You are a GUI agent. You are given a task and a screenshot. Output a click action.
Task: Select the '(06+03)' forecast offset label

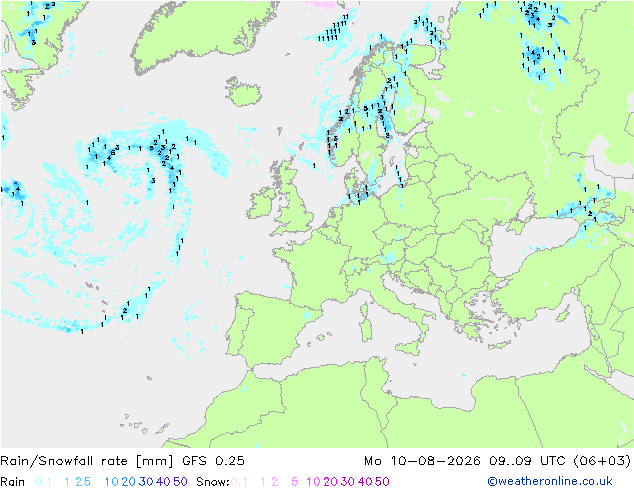pos(602,461)
